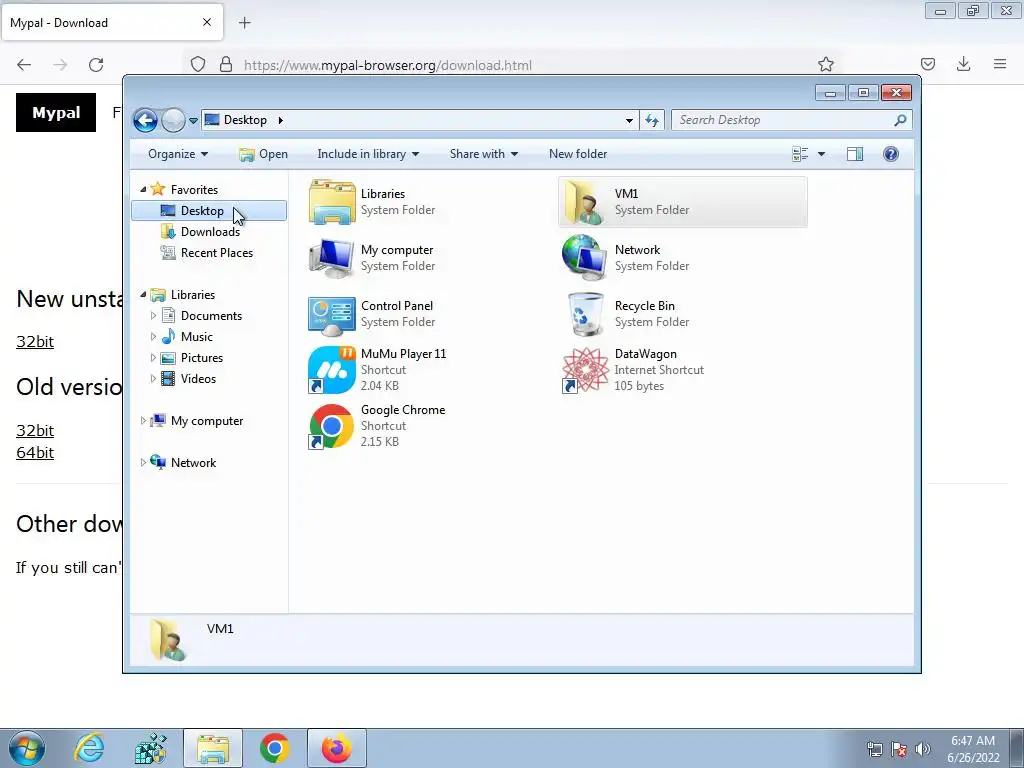Click the site padlock security icon
Image resolution: width=1024 pixels, height=768 pixels.
tap(226, 64)
